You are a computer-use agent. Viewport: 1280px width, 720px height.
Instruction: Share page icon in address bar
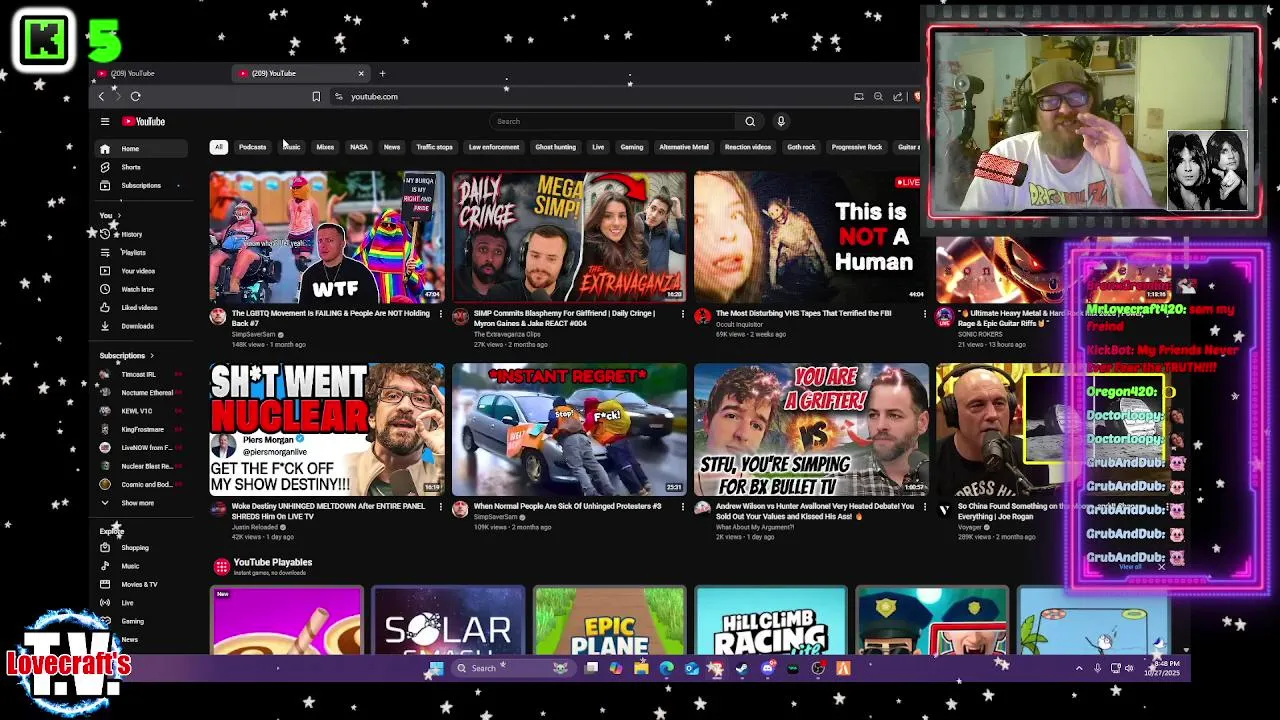pos(897,96)
